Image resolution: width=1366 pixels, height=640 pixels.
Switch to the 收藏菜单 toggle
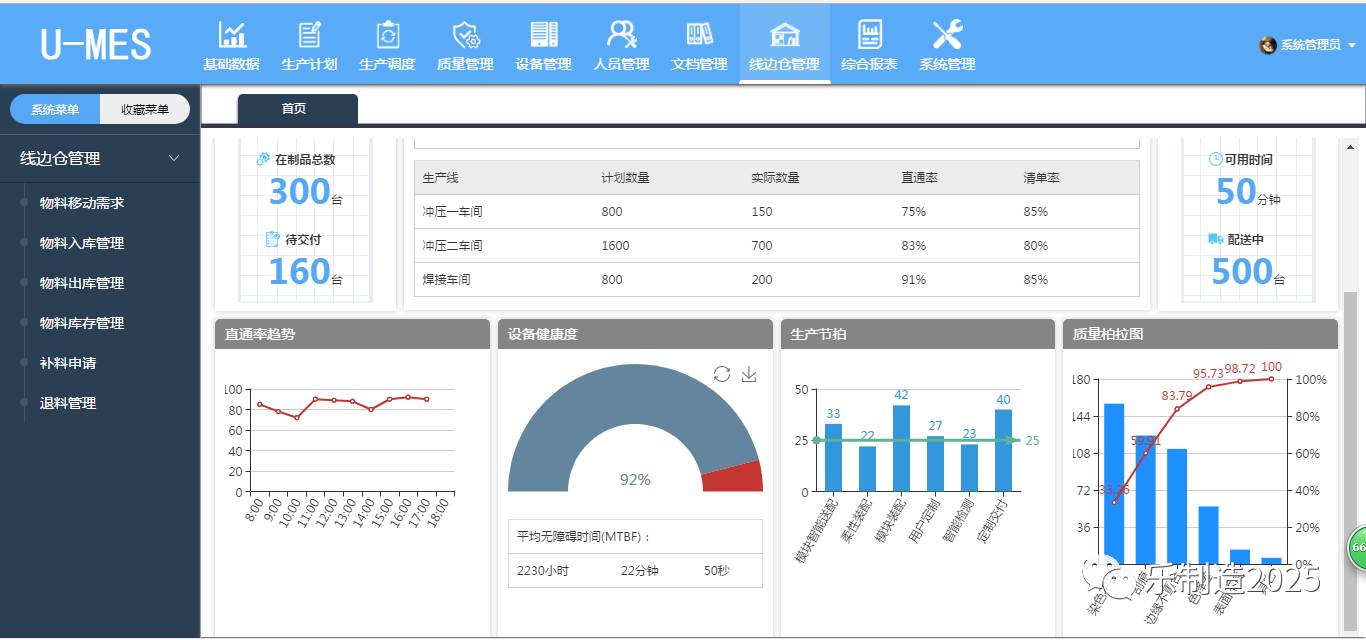pos(145,110)
